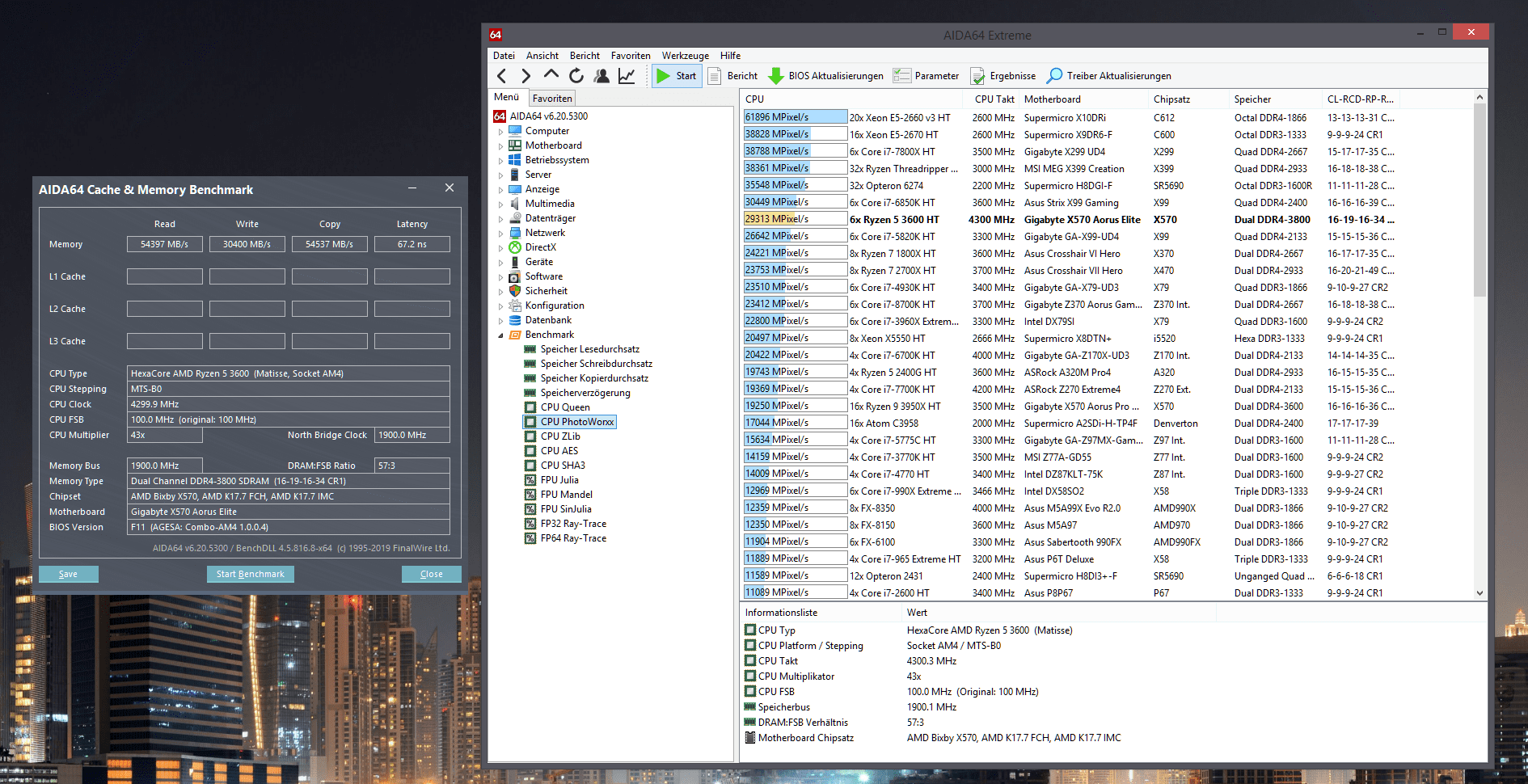Click the results list vertical scrollbar thumb
The image size is (1528, 784).
pos(1480,200)
